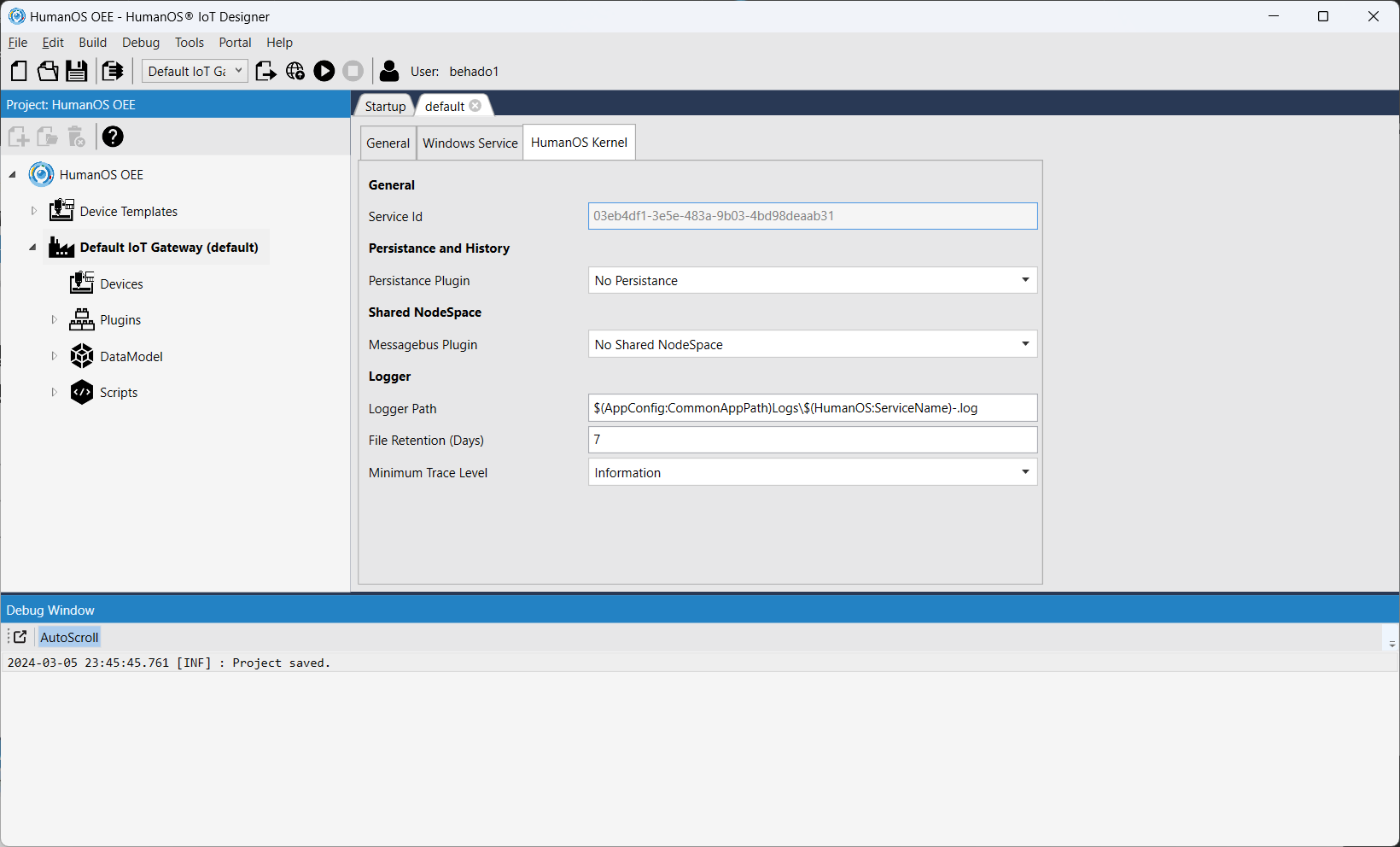Toggle AutoScroll in the Debug Window
Viewport: 1400px width, 847px height.
[69, 637]
